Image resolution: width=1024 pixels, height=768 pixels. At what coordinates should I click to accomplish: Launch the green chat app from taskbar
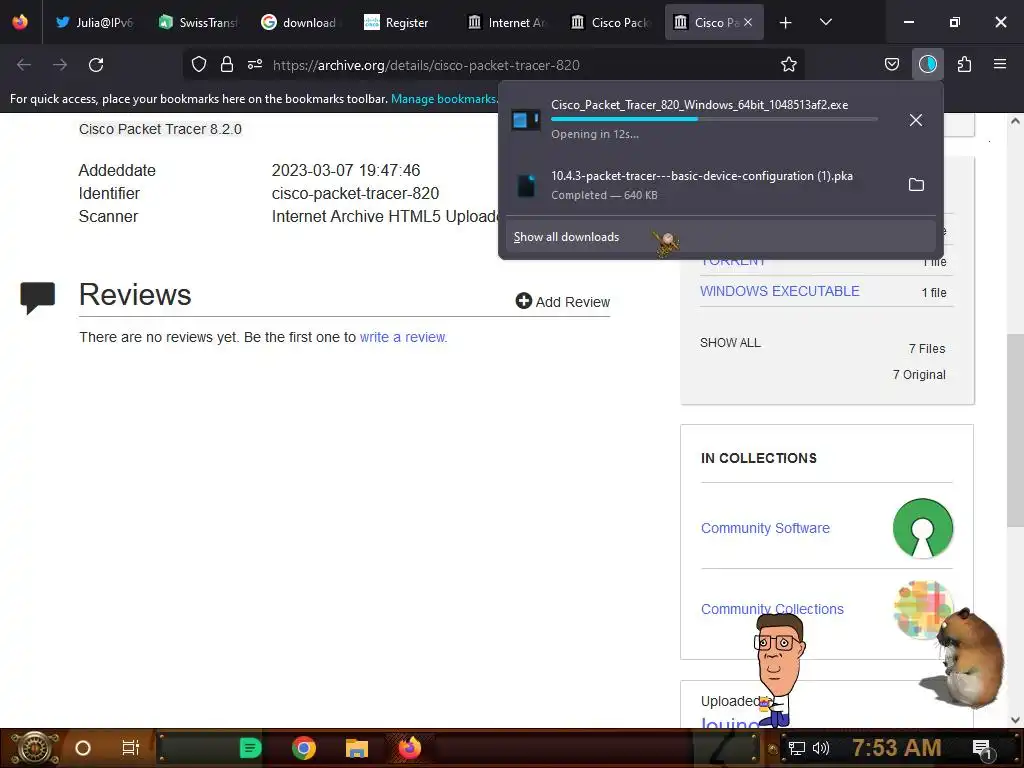pos(250,748)
